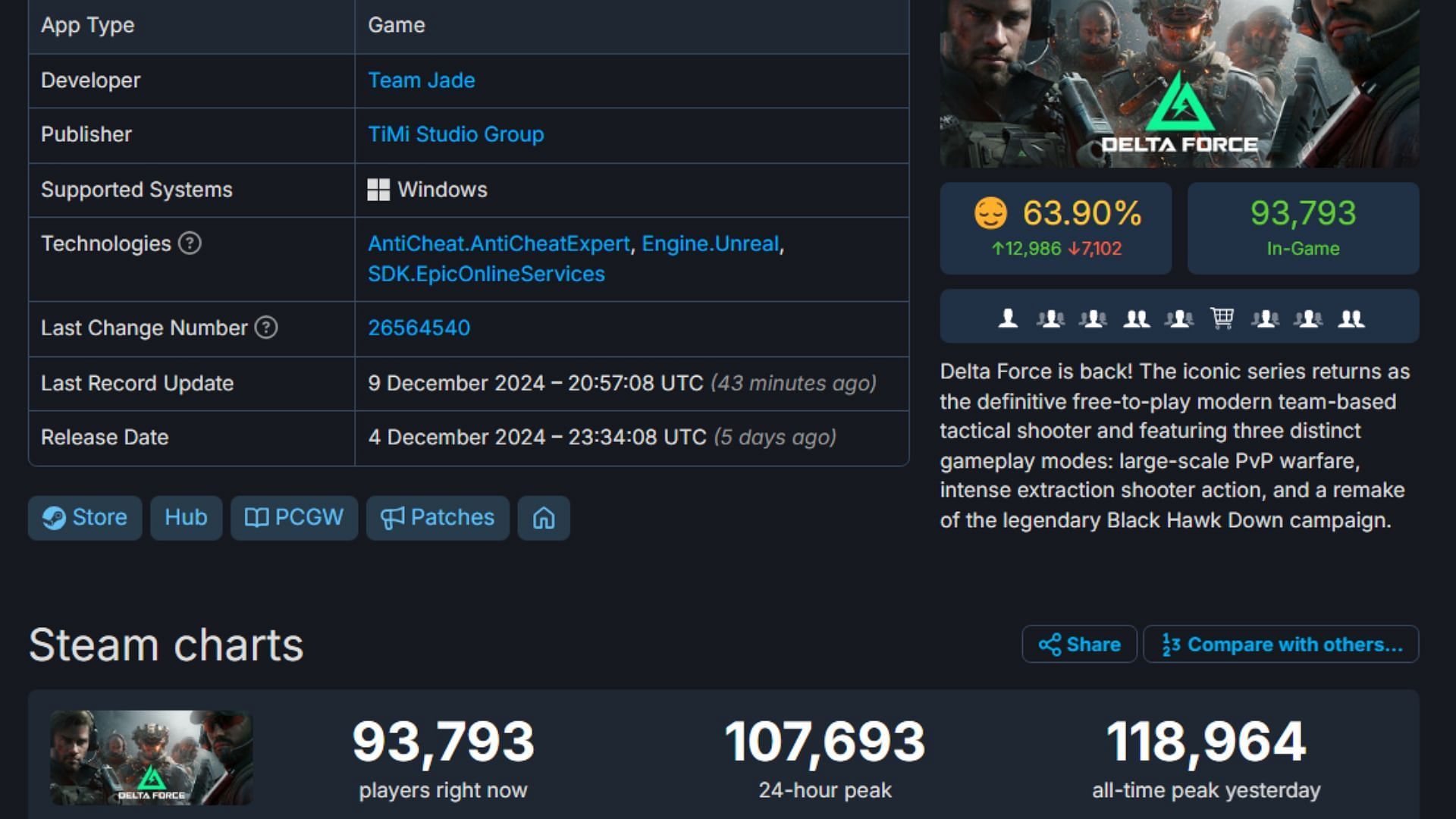This screenshot has height=819, width=1456.
Task: Click the negative reviews count 7,102
Action: [x=1094, y=249]
